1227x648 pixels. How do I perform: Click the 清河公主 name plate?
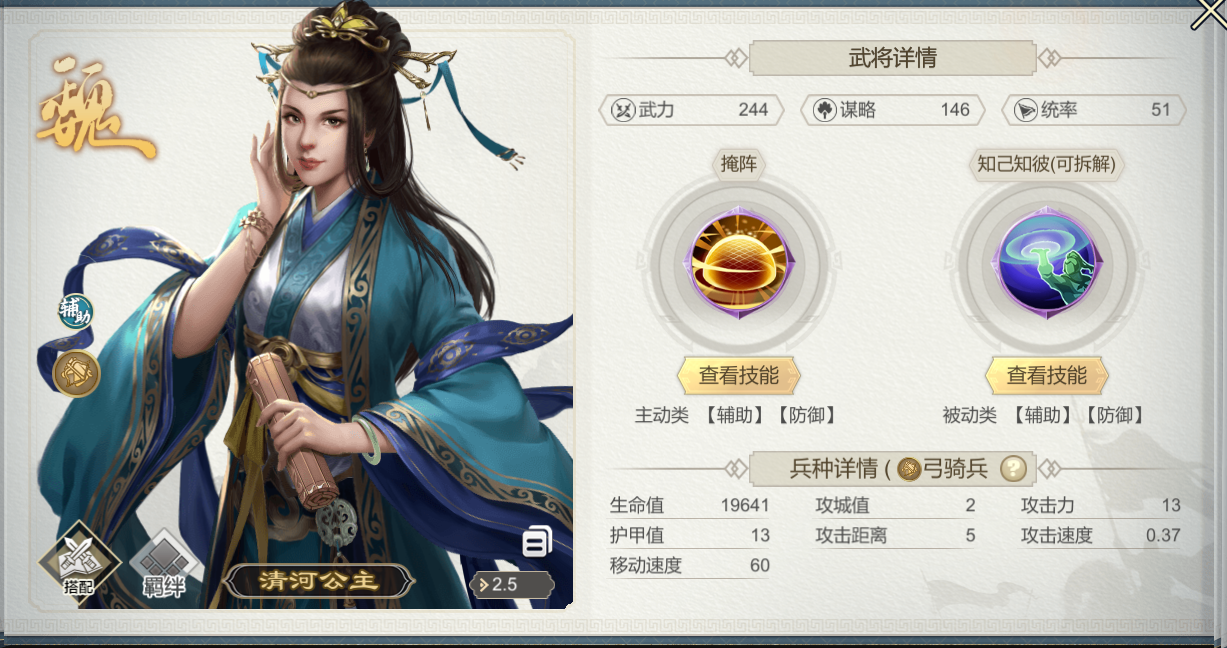(x=319, y=581)
